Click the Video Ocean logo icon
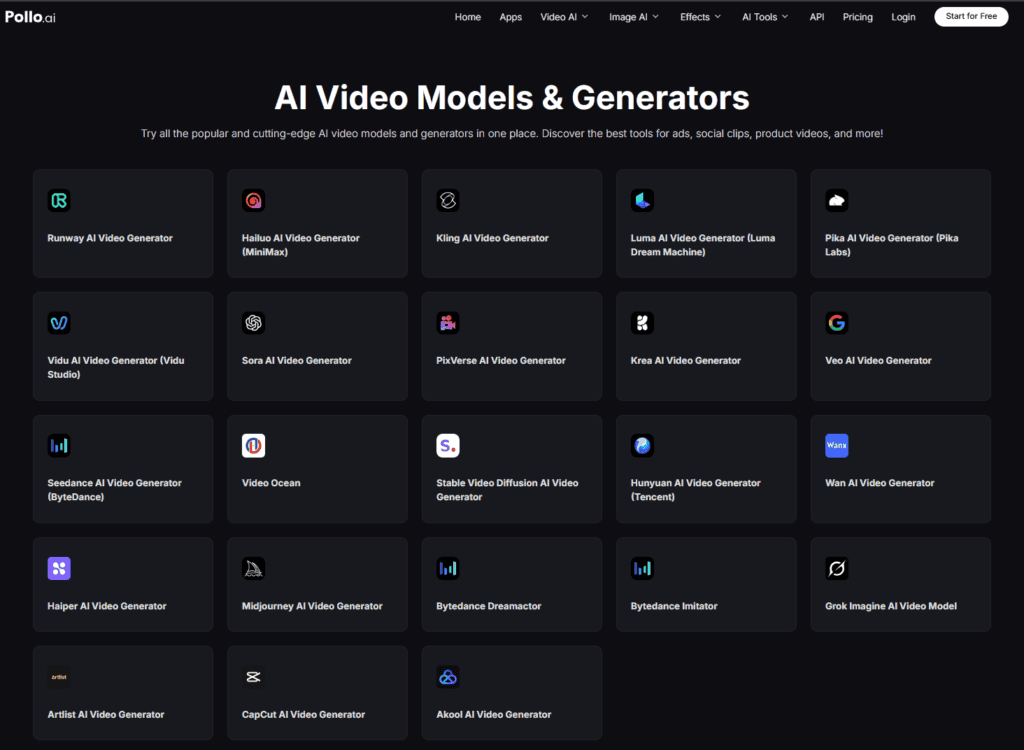 pyautogui.click(x=253, y=446)
